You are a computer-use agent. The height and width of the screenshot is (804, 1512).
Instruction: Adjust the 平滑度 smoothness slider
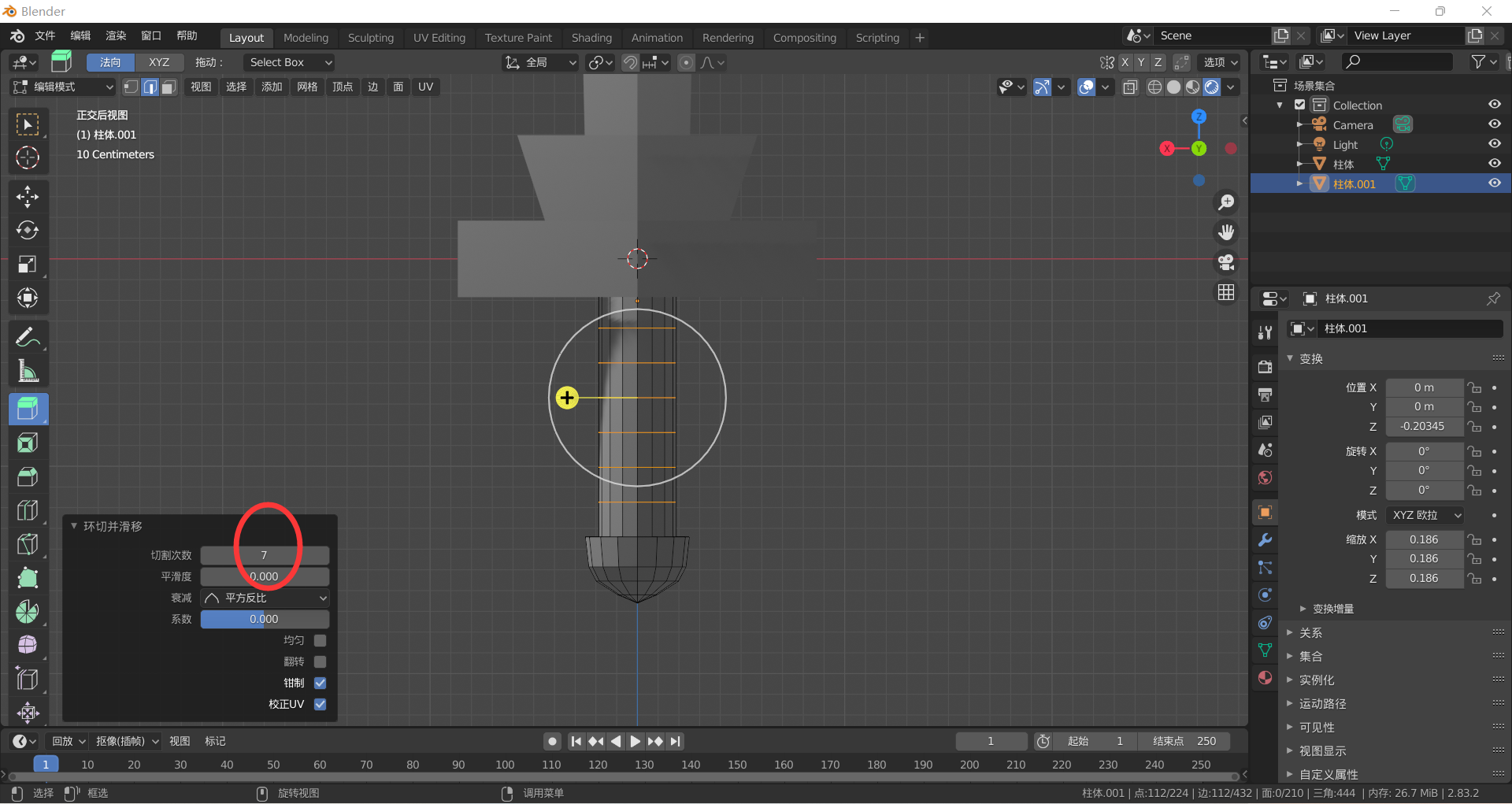coord(265,576)
